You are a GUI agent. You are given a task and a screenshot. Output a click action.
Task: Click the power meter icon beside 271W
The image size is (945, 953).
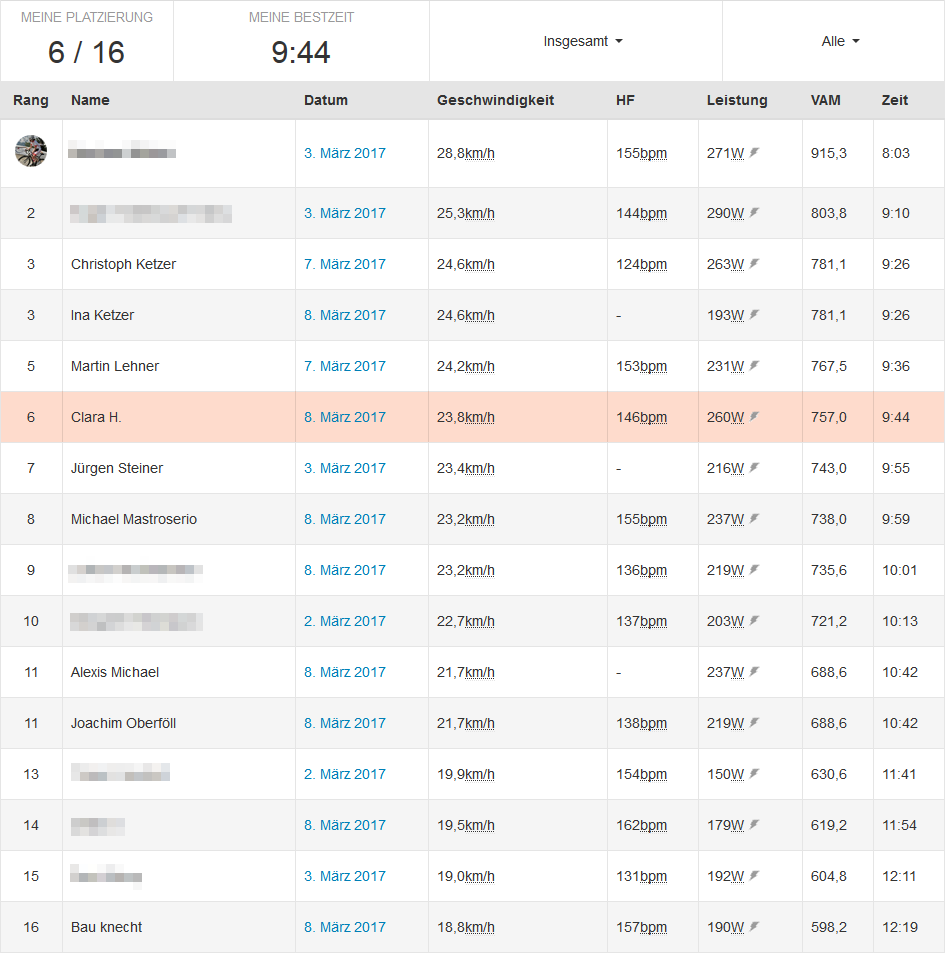(755, 153)
